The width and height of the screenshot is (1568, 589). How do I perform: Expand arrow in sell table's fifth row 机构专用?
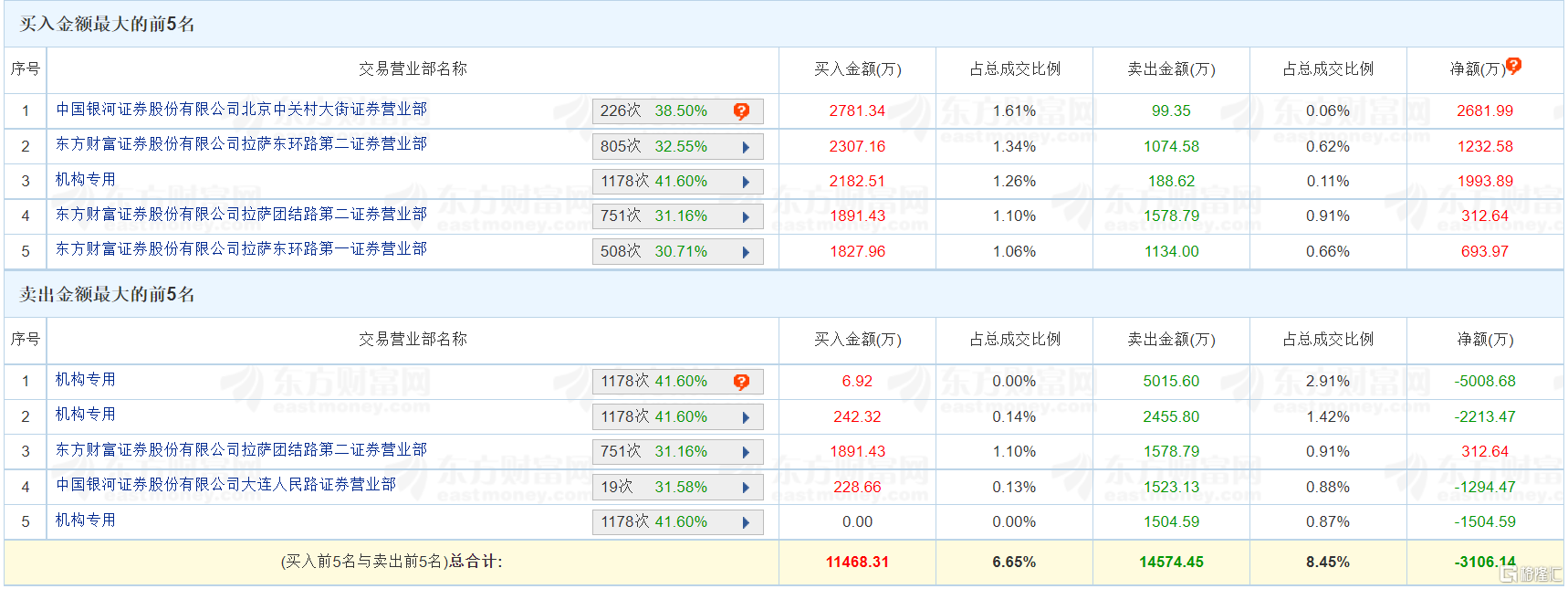746,522
